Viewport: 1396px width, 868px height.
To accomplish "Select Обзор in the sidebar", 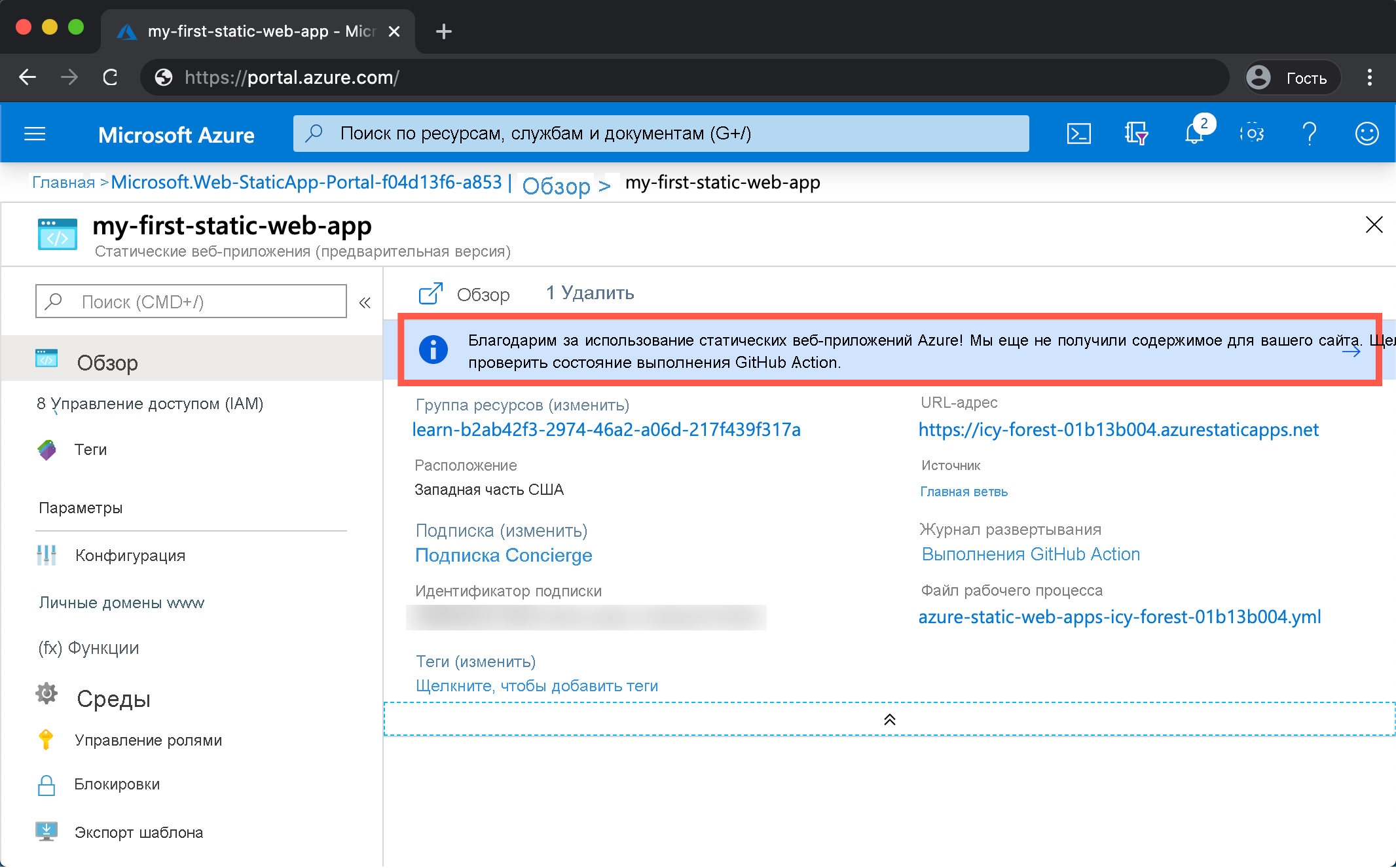I will [191, 359].
